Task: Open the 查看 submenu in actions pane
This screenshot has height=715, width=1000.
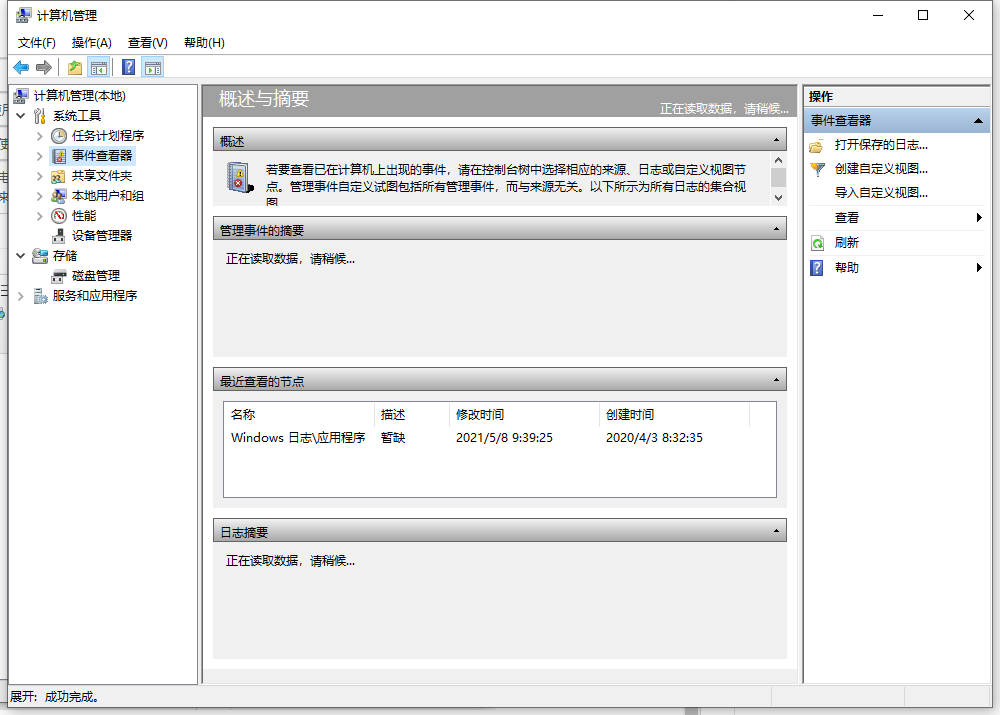Action: coord(847,218)
